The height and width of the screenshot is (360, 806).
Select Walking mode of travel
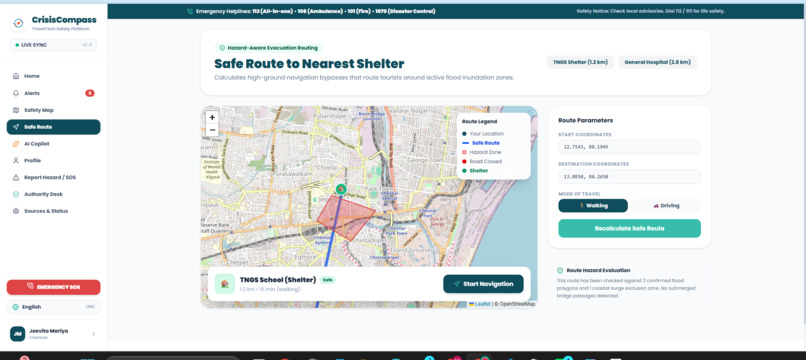[593, 206]
